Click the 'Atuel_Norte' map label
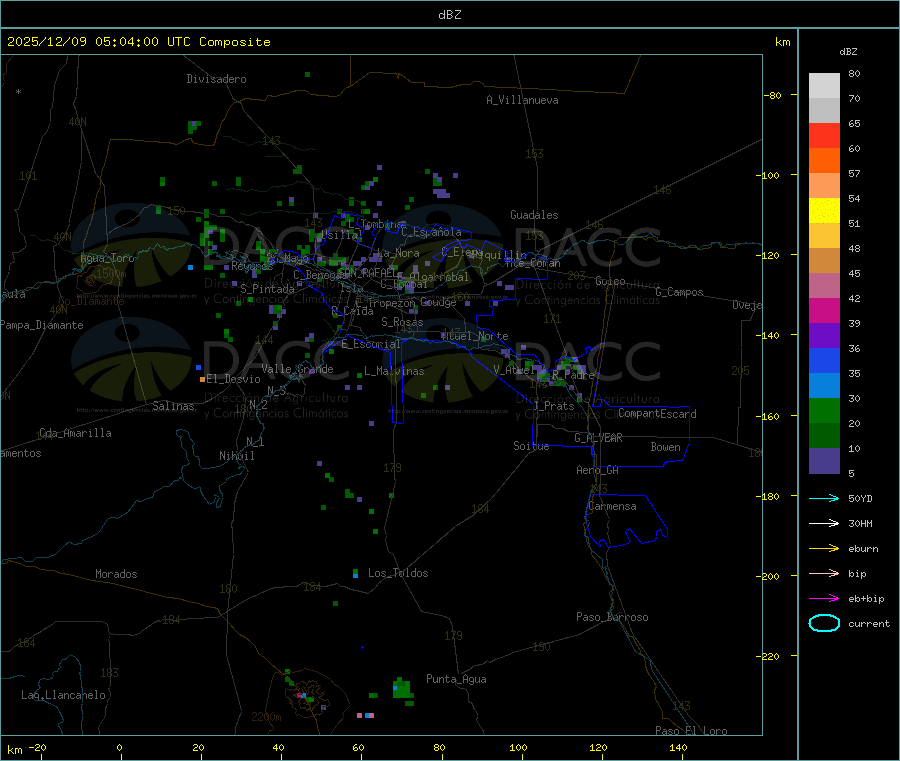The width and height of the screenshot is (900, 761). pyautogui.click(x=475, y=336)
